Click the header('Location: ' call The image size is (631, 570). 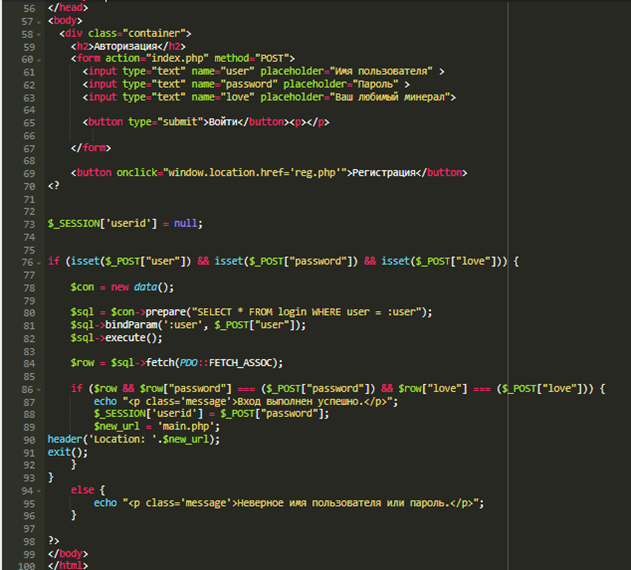[x=105, y=439]
